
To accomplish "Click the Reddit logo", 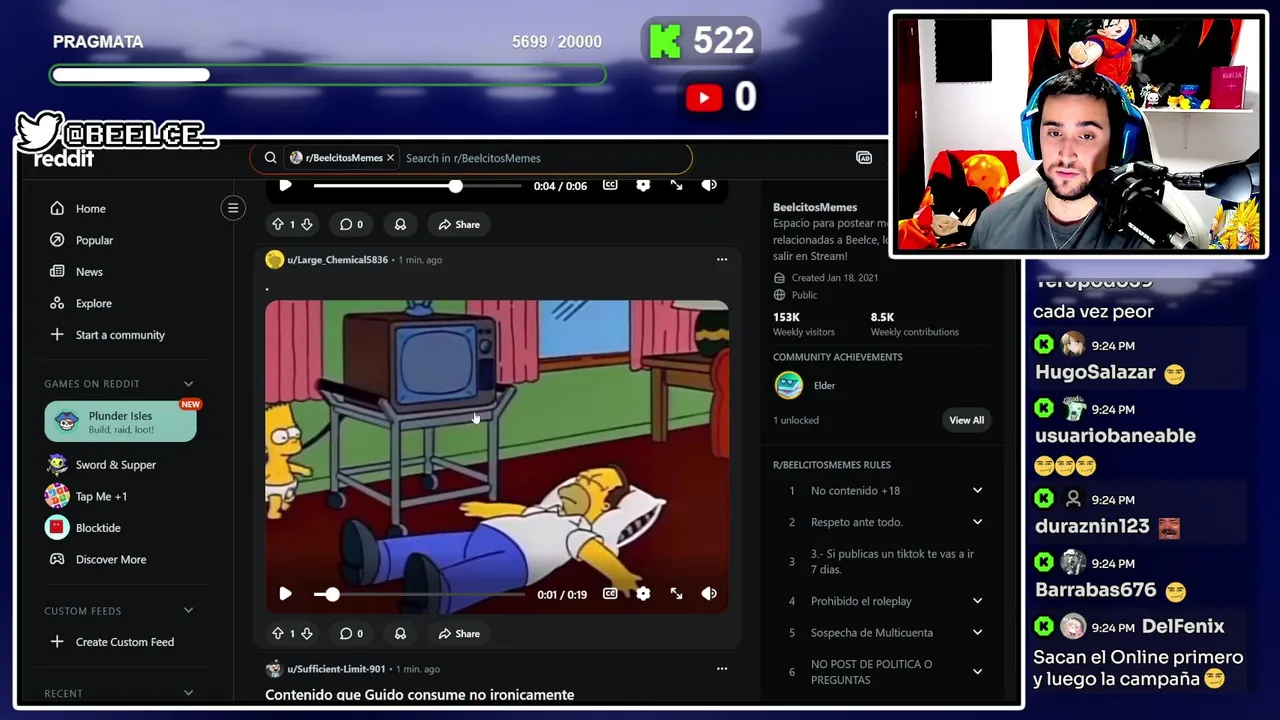I will coord(64,158).
